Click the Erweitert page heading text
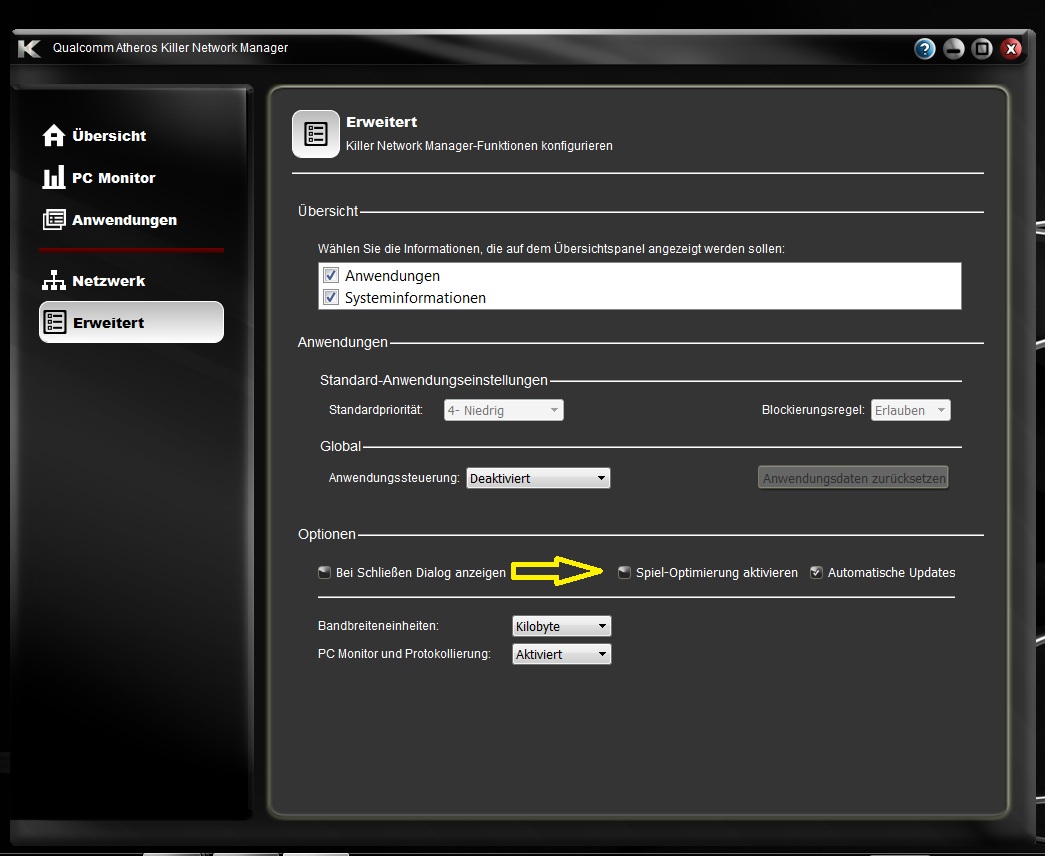The image size is (1045, 856). coord(381,122)
